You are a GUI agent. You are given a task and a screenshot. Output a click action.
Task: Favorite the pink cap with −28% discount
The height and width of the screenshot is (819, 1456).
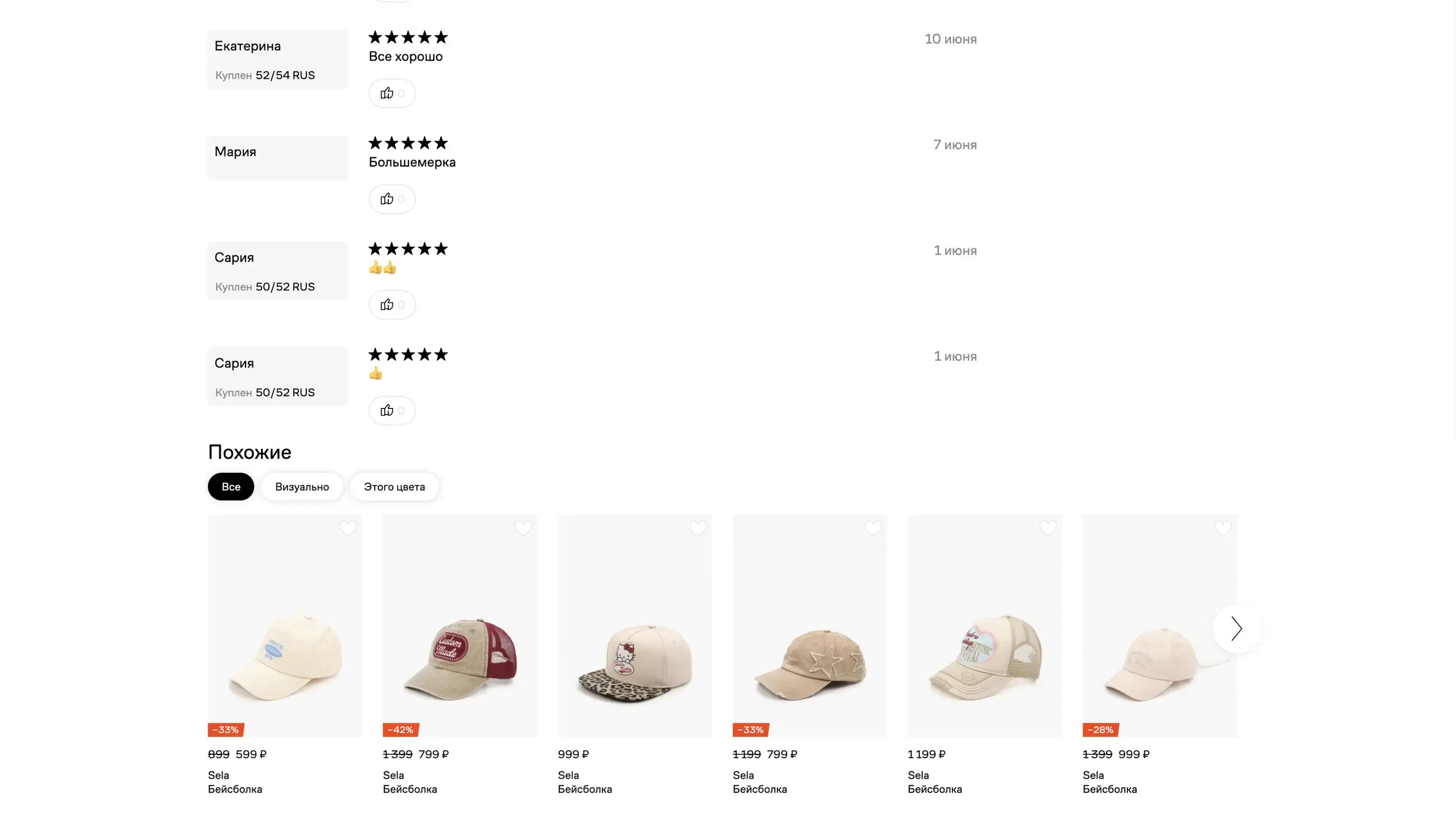(x=1222, y=528)
